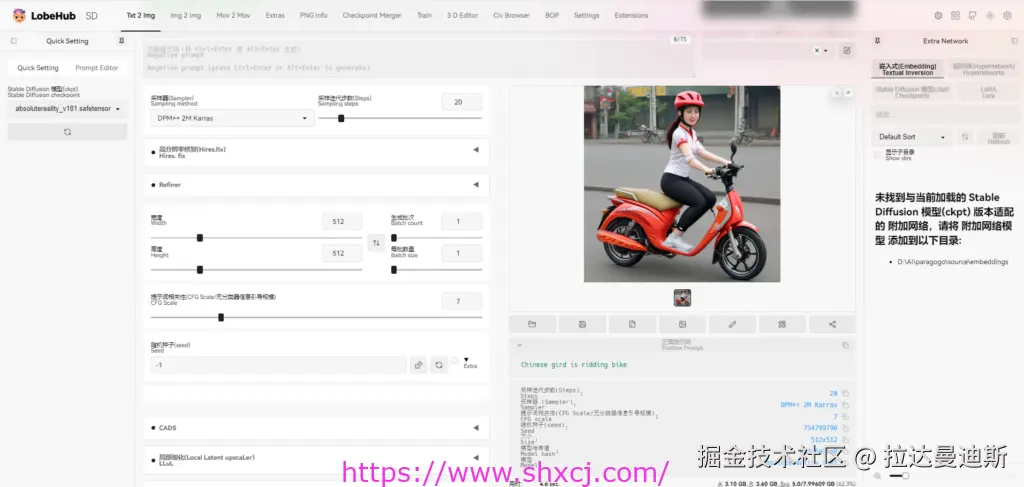
Task: Copy the Size value 512x512
Action: pyautogui.click(x=845, y=439)
